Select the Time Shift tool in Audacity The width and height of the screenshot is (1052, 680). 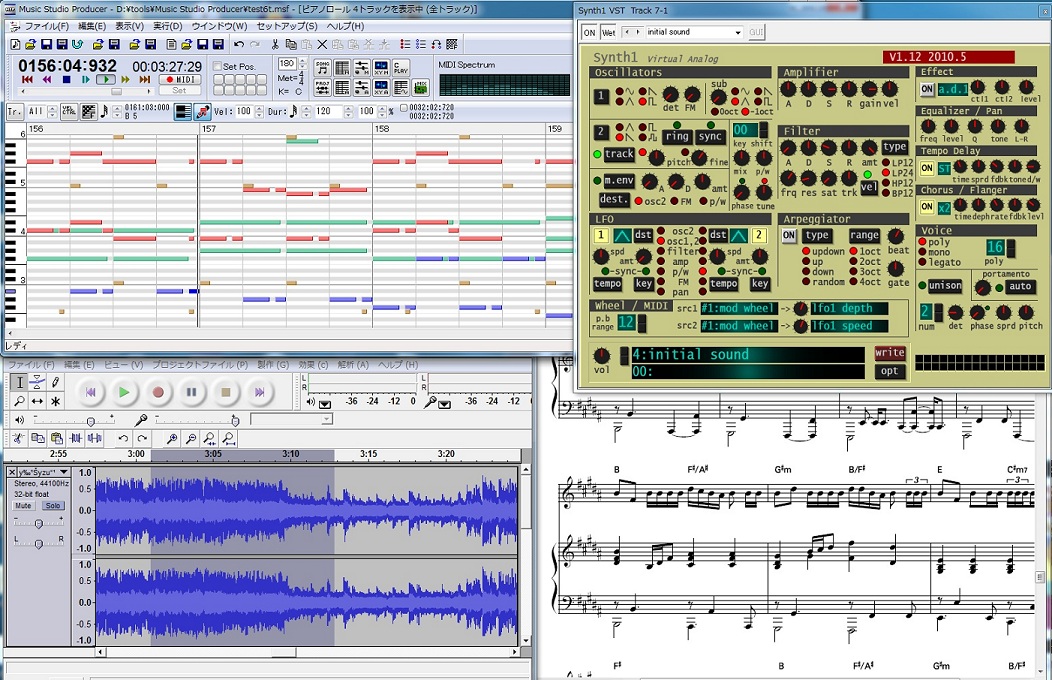pos(37,401)
